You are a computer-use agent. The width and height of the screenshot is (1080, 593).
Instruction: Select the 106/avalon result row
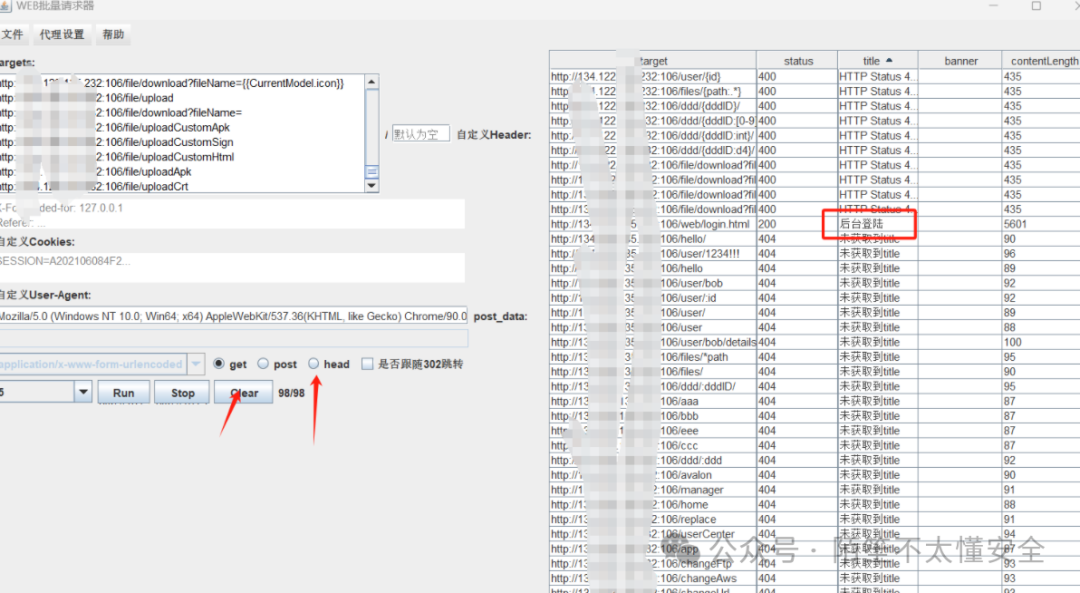pyautogui.click(x=814, y=475)
